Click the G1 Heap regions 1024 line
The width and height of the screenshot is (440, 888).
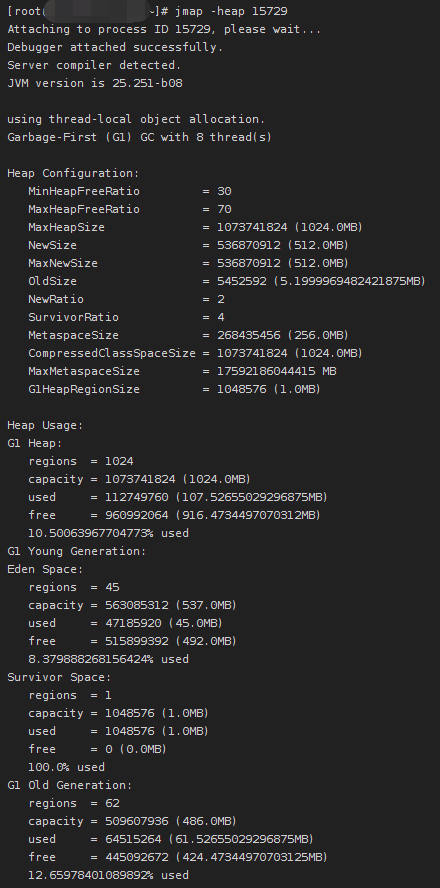point(81,462)
